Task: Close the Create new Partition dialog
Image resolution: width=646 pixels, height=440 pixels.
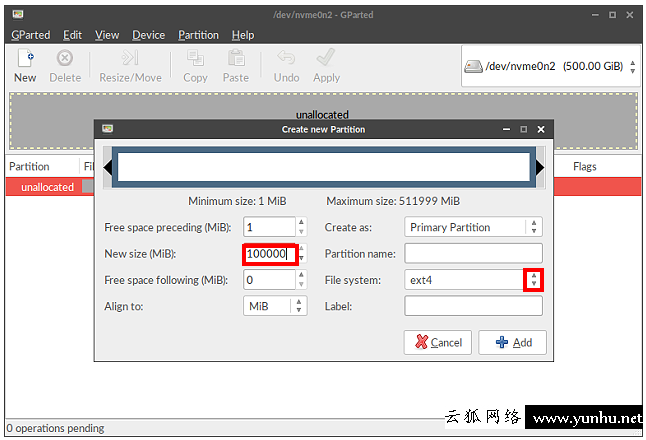Action: 541,129
